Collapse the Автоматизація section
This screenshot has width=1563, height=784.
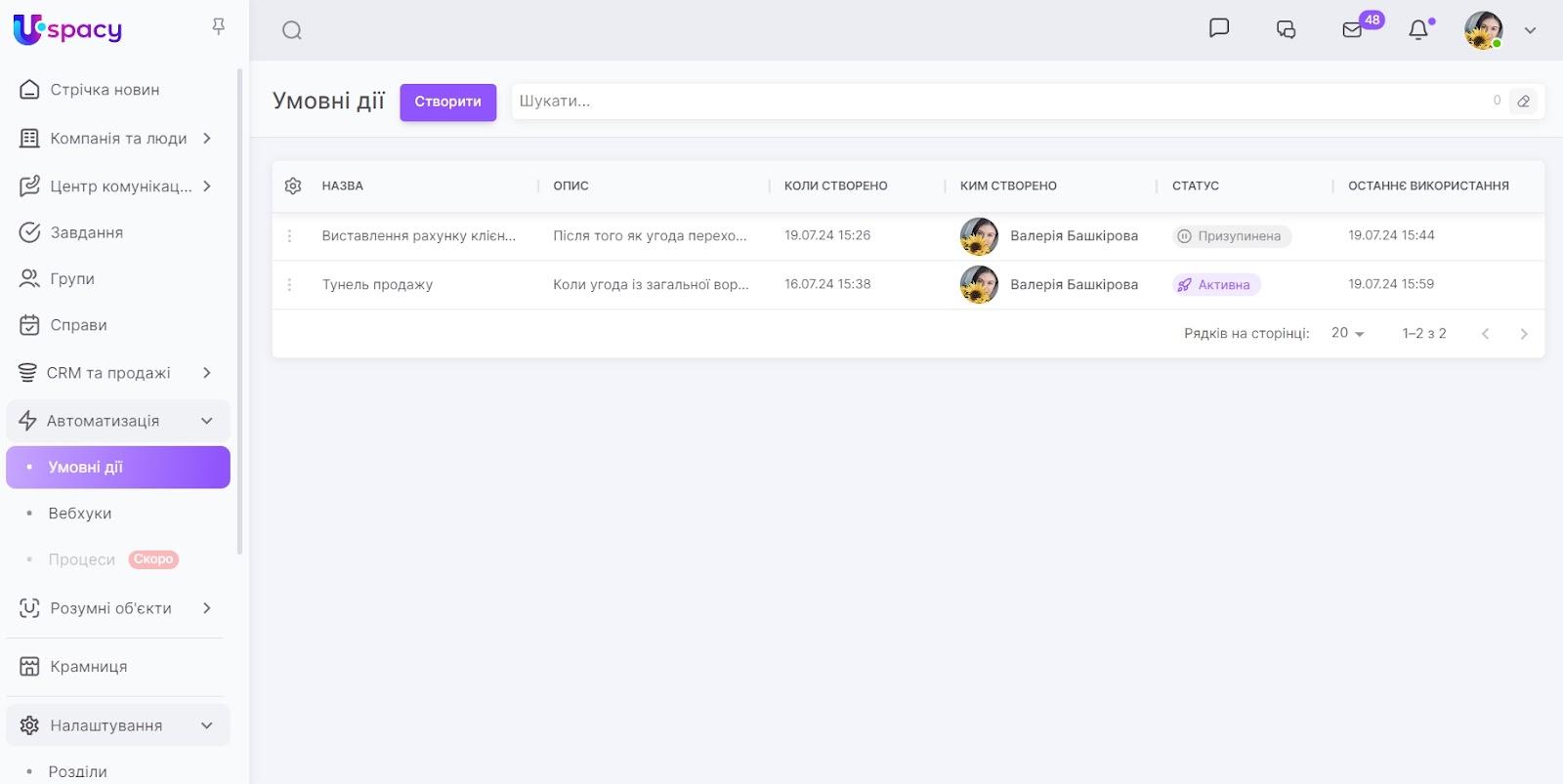tap(207, 421)
